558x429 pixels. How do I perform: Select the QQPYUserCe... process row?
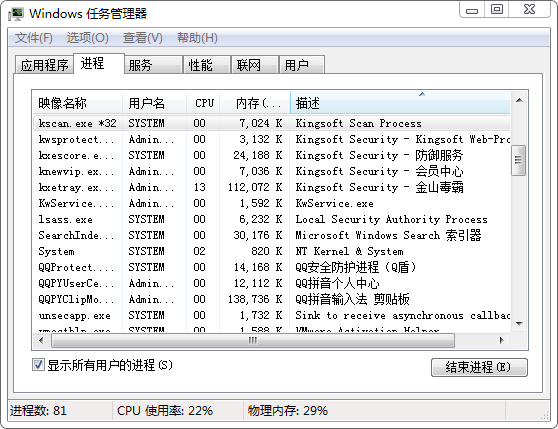(272, 283)
